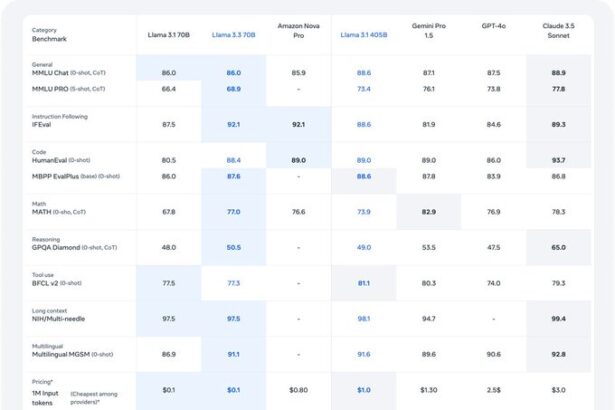Image resolution: width=615 pixels, height=410 pixels.
Task: Click MMLU Chat score 87.5 for GPT-4o
Action: click(493, 73)
